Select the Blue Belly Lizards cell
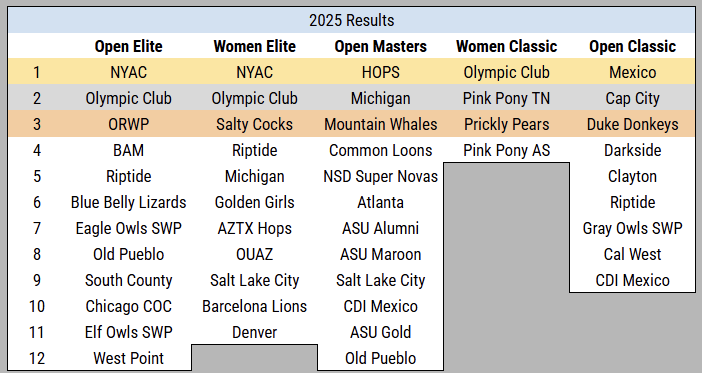702x373 pixels. tap(128, 202)
